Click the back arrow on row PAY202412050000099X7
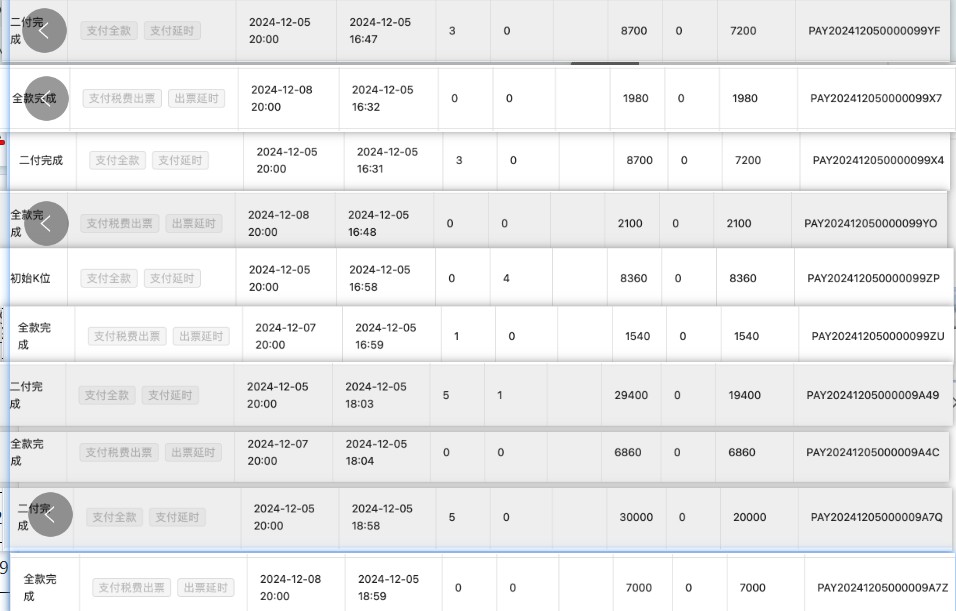 coord(46,98)
